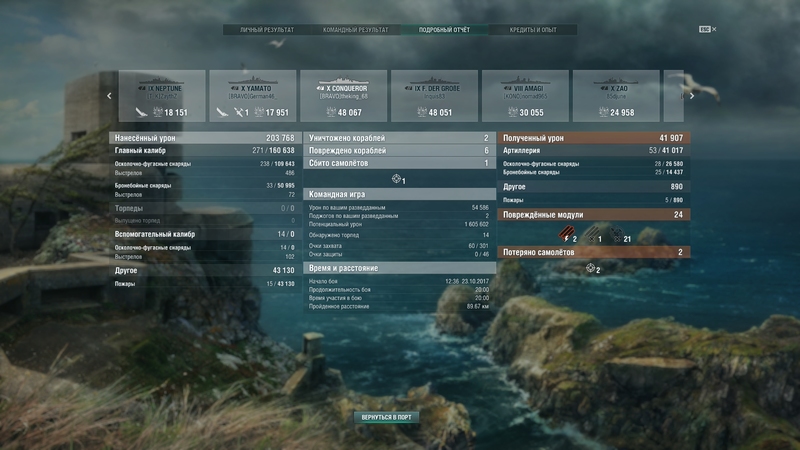Click the Начало боя date row
The height and width of the screenshot is (450, 800).
pyautogui.click(x=399, y=281)
